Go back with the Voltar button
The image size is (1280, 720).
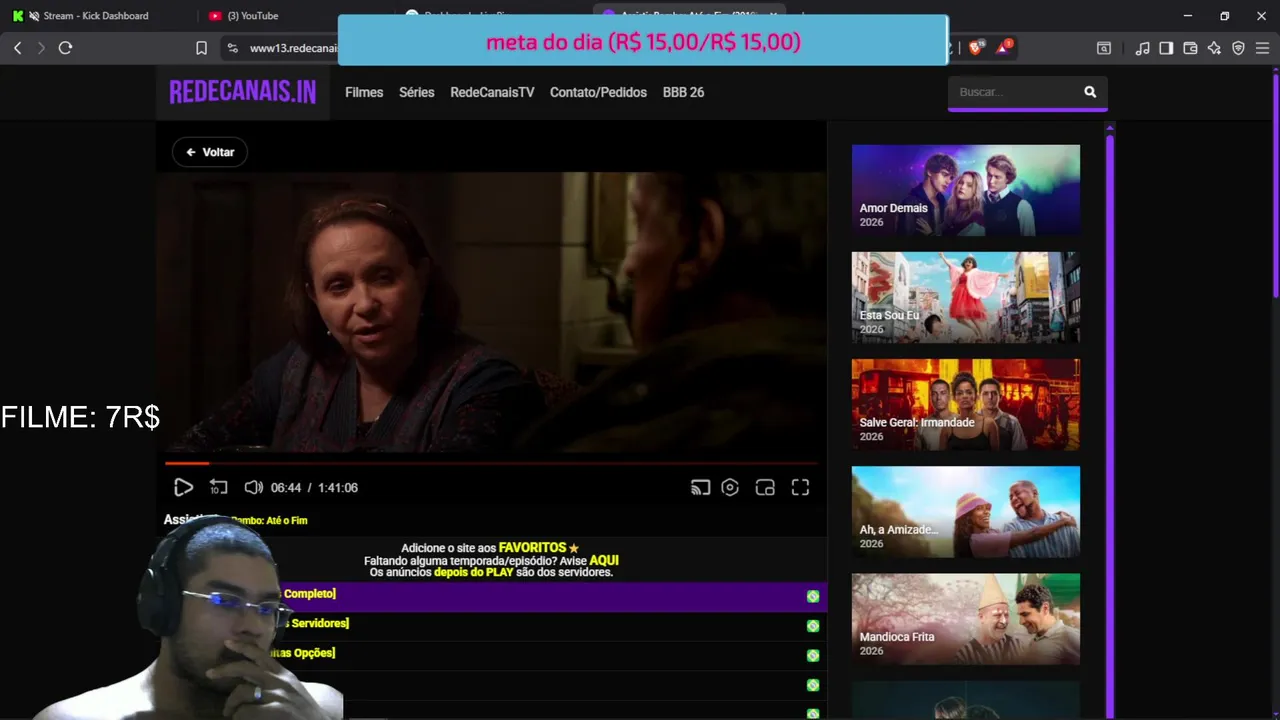coord(210,152)
